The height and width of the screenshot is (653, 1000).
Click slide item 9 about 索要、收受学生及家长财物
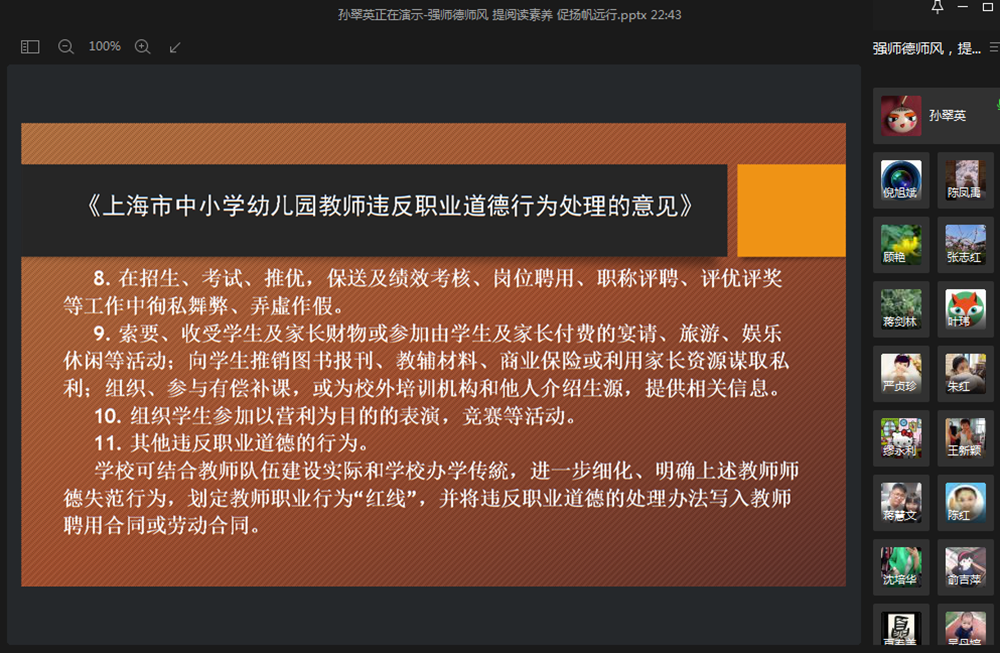click(426, 360)
